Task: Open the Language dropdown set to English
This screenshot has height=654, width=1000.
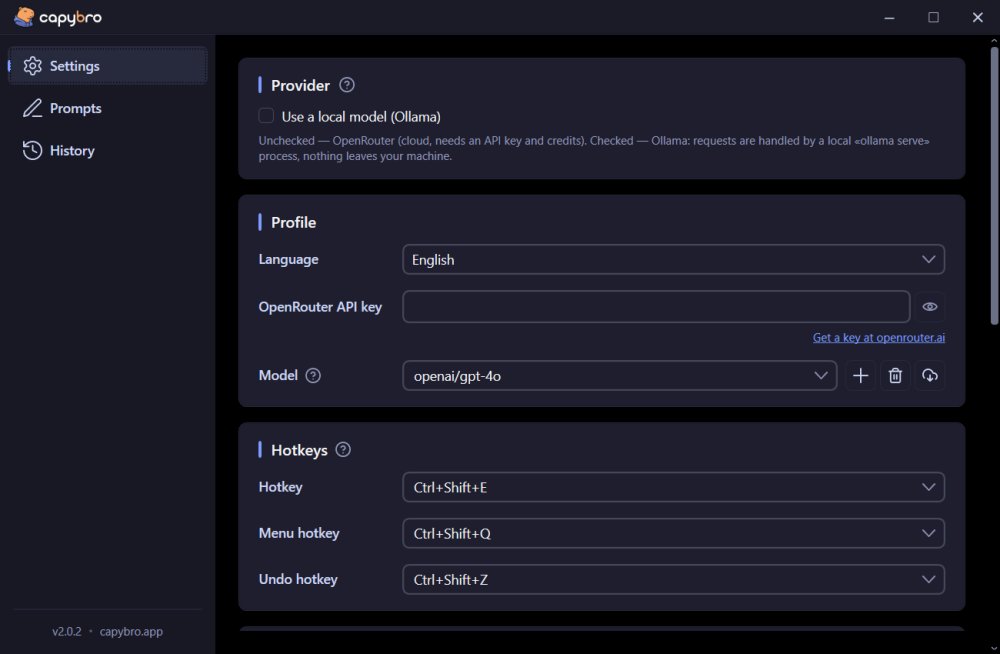Action: point(673,260)
